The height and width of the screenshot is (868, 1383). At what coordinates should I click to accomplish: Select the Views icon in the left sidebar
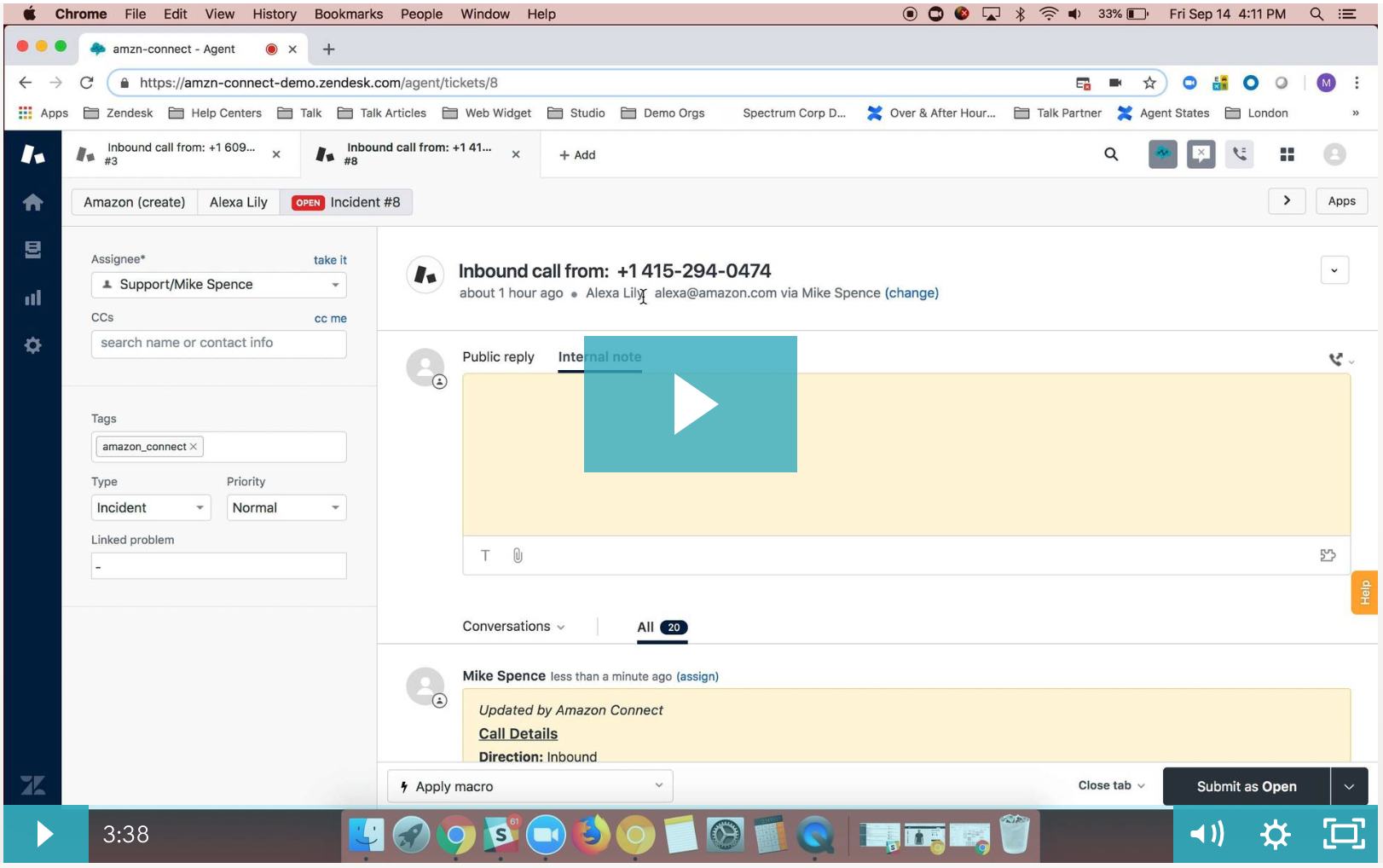[x=32, y=249]
